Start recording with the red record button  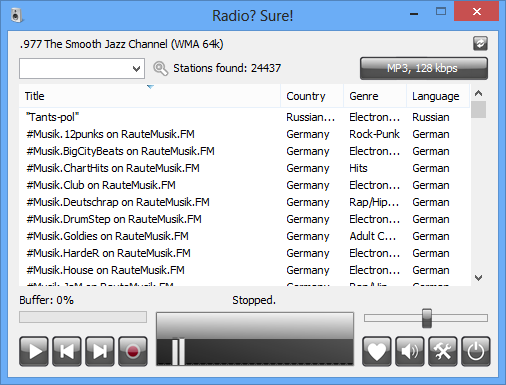coord(133,351)
